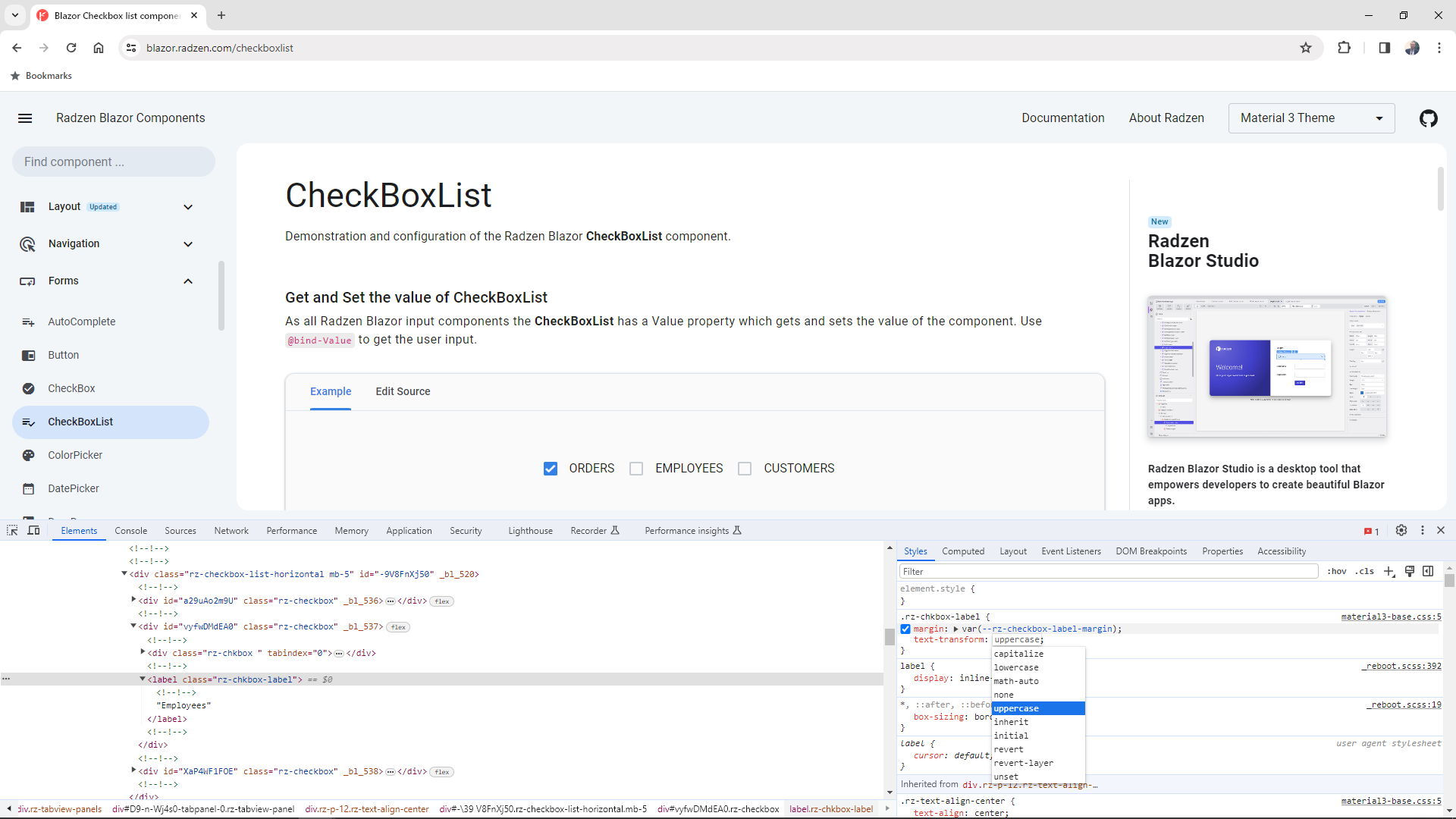Open the material3-base.css:5 source link for .rz-chkbox-label
The image size is (1456, 819).
[1391, 617]
